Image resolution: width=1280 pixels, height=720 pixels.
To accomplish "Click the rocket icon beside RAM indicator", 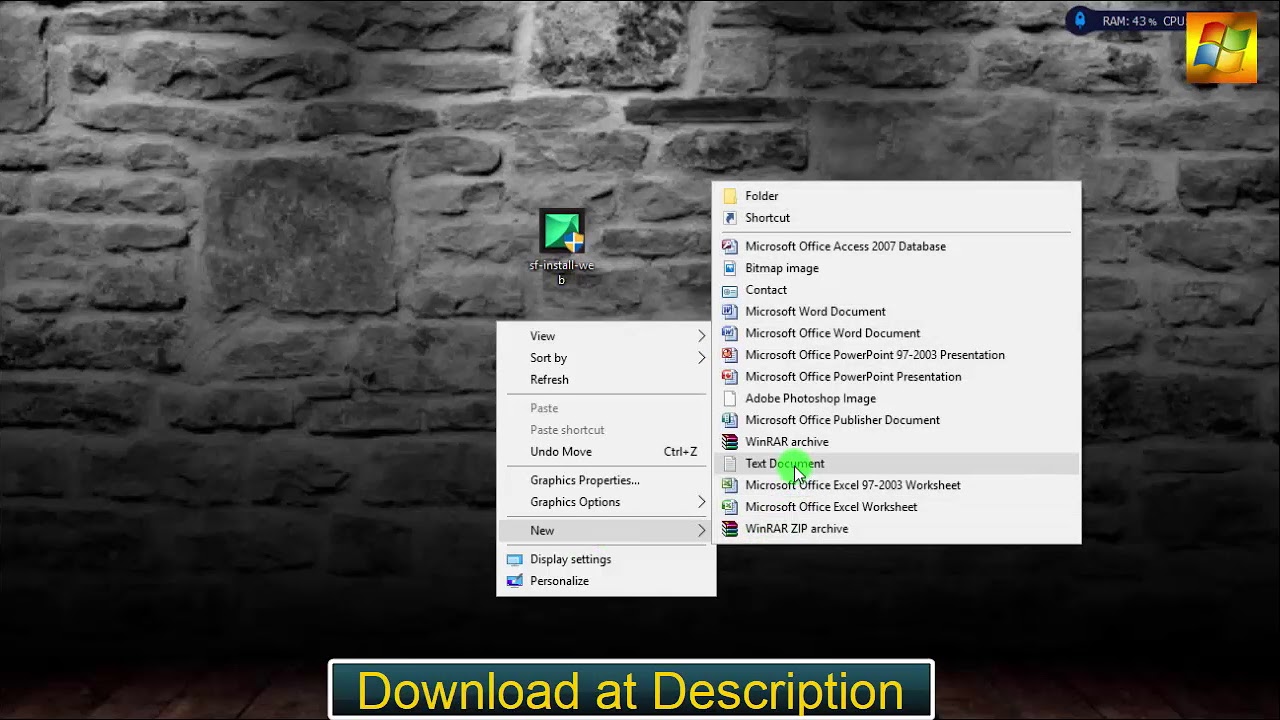I will click(x=1080, y=20).
